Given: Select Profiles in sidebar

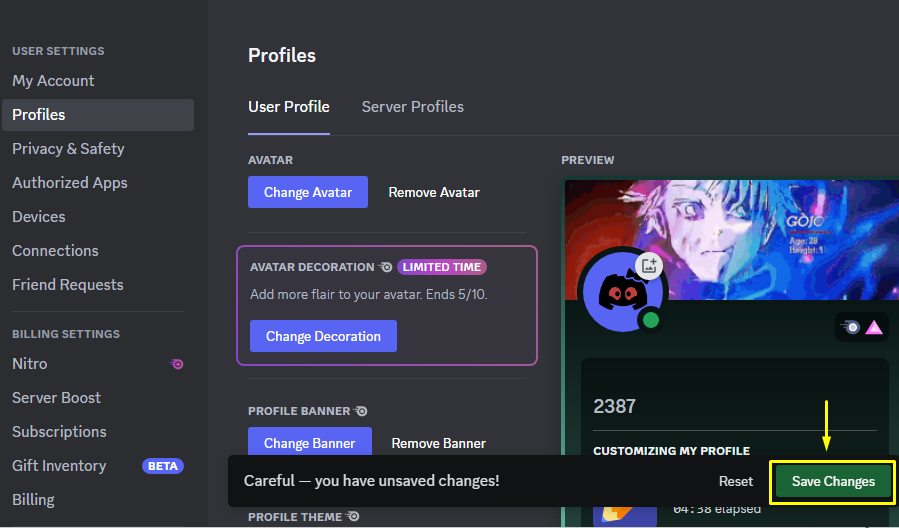Looking at the screenshot, I should tap(98, 115).
